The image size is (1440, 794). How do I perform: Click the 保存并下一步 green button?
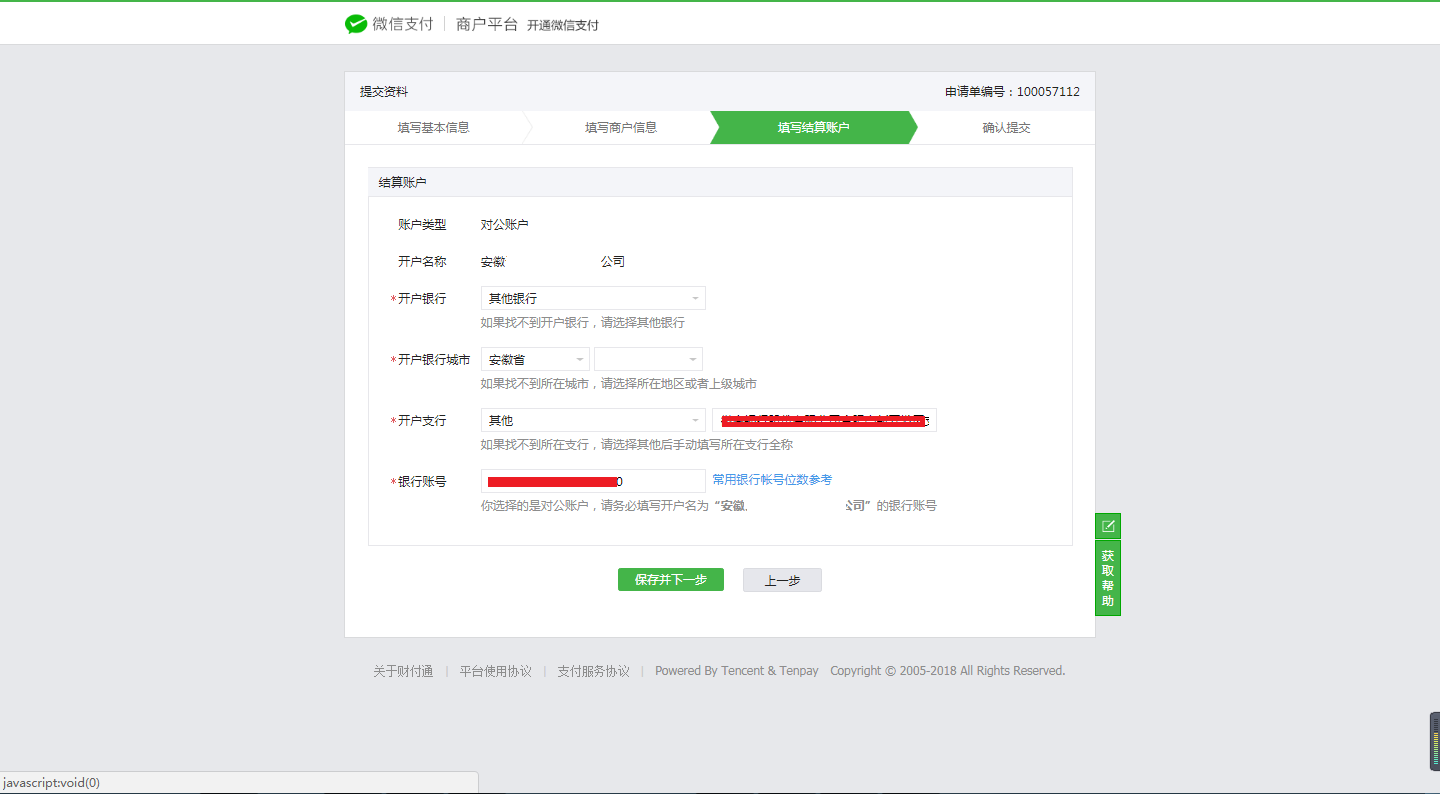coord(670,580)
